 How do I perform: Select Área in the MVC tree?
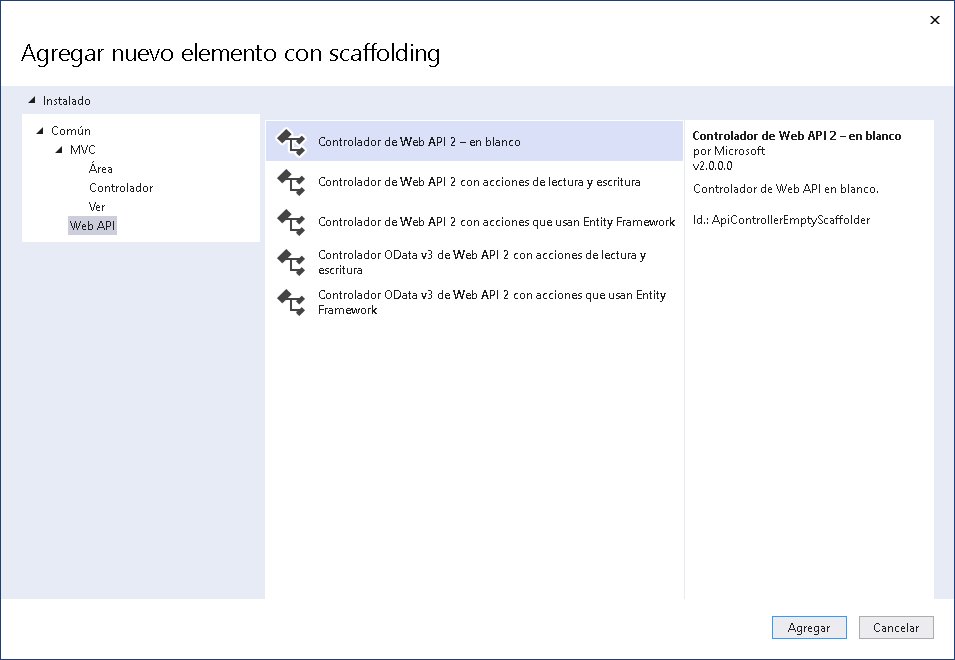pyautogui.click(x=101, y=169)
